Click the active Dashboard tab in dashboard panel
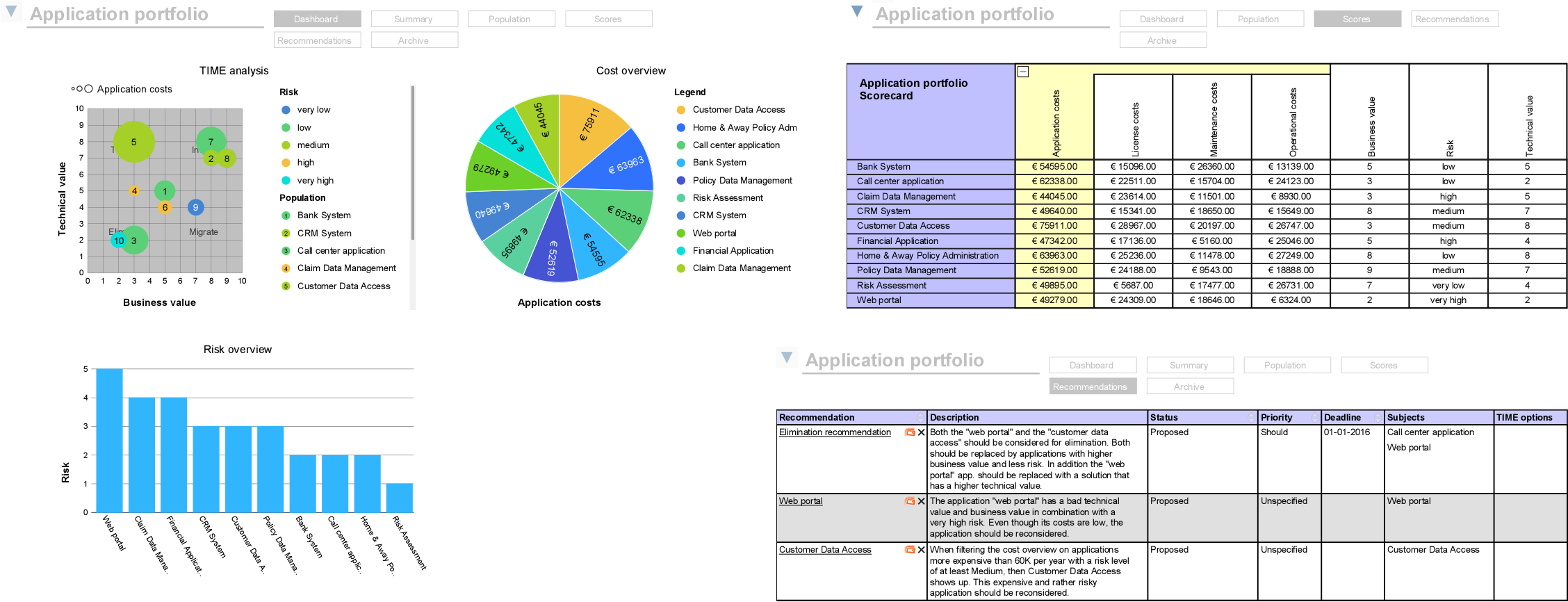 317,19
